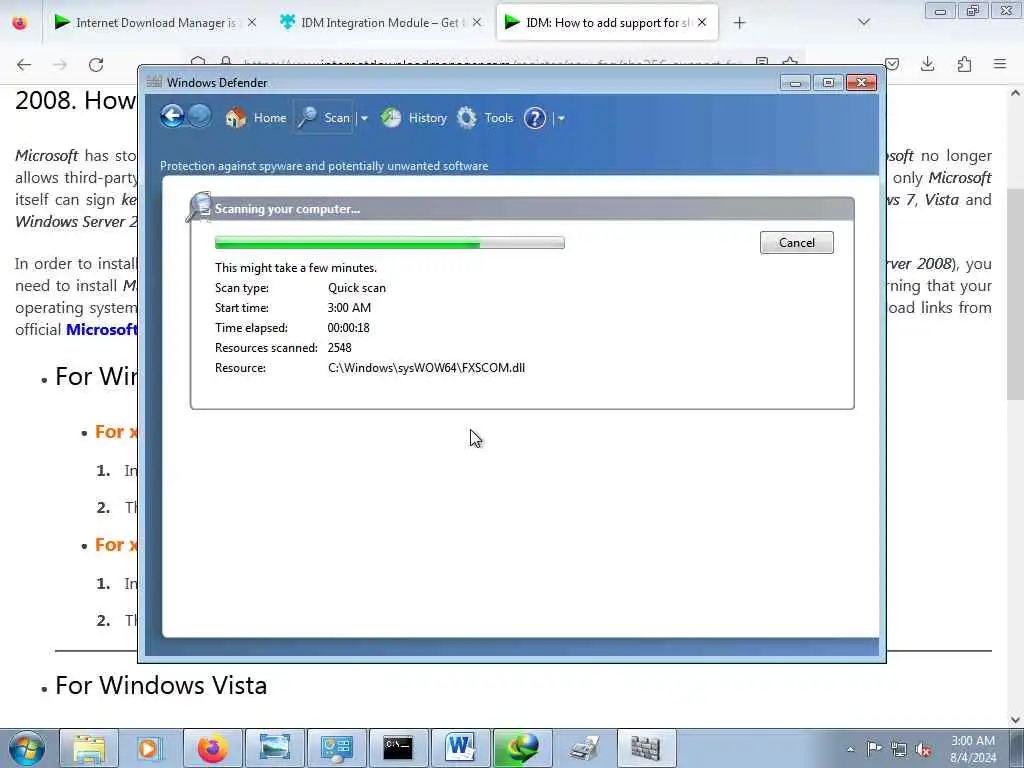Open the Firefox list all tabs dropdown

click(x=864, y=23)
